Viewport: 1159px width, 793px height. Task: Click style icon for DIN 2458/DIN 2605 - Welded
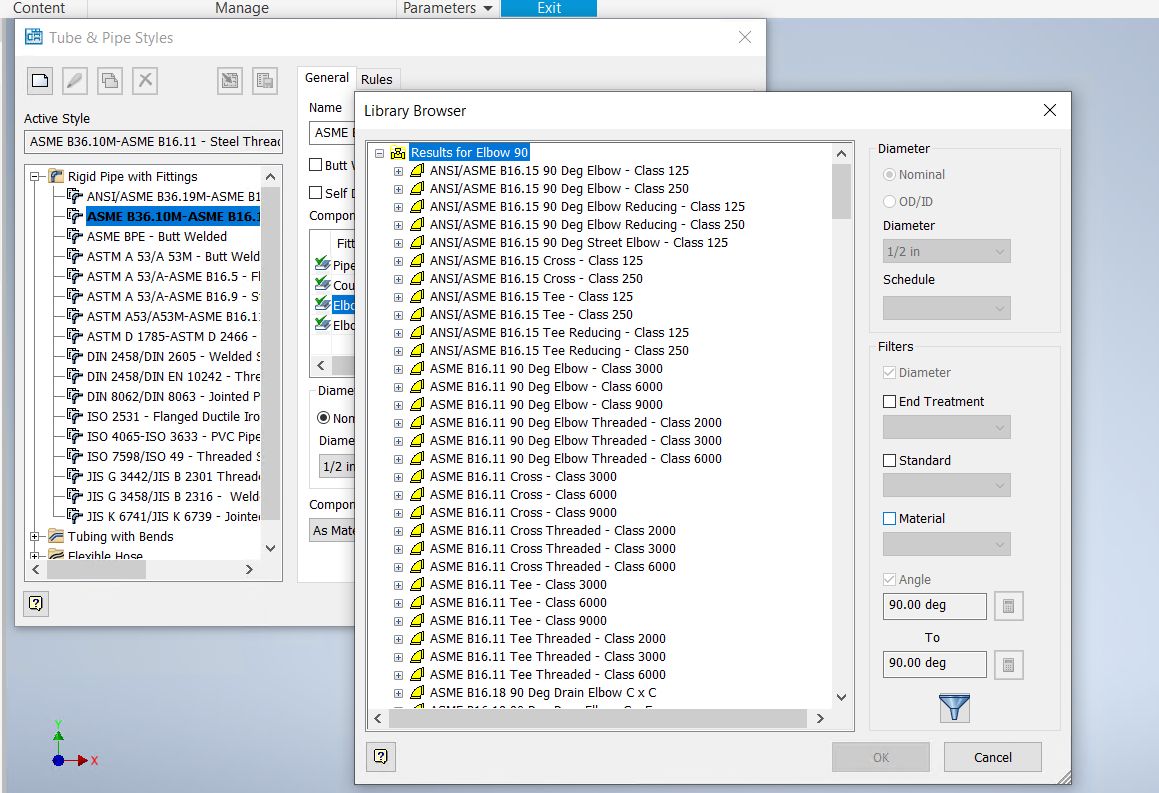[x=75, y=355]
